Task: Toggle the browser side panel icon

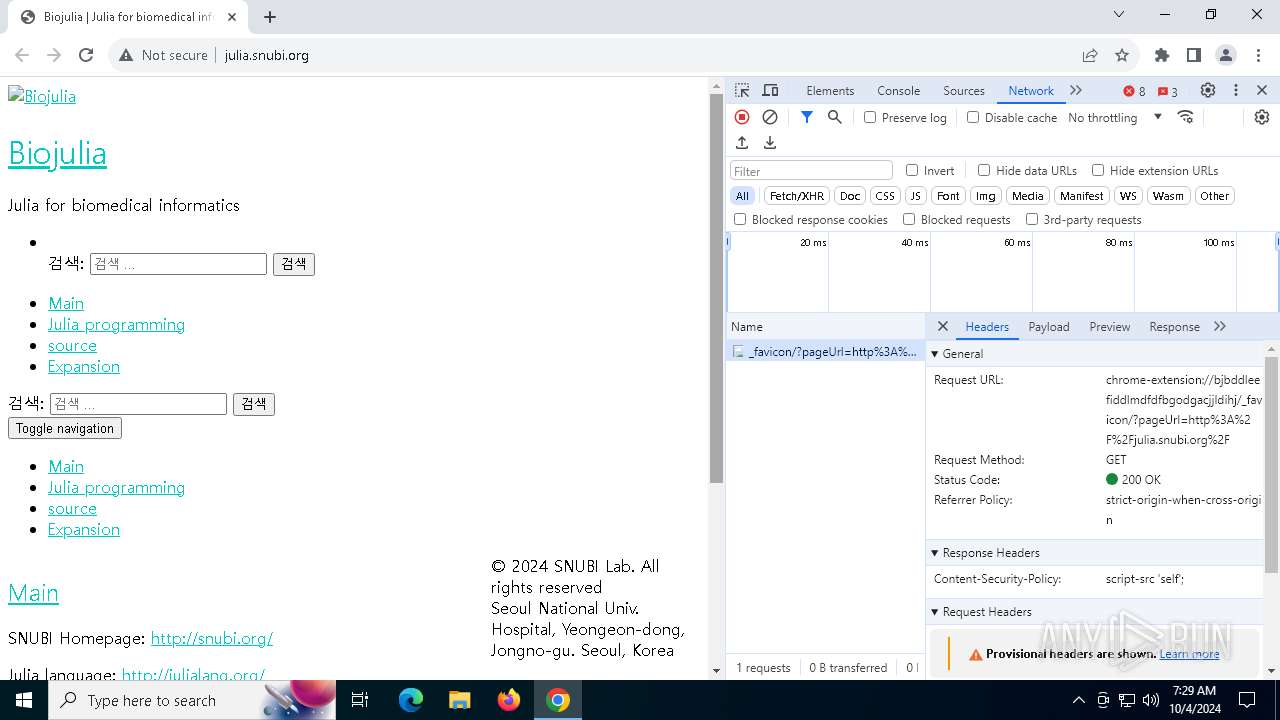Action: point(1194,55)
